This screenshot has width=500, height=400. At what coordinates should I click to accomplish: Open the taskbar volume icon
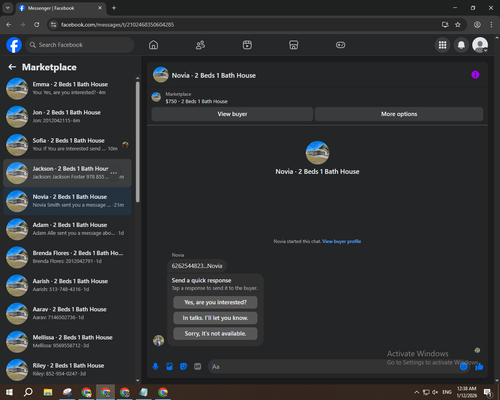point(435,392)
